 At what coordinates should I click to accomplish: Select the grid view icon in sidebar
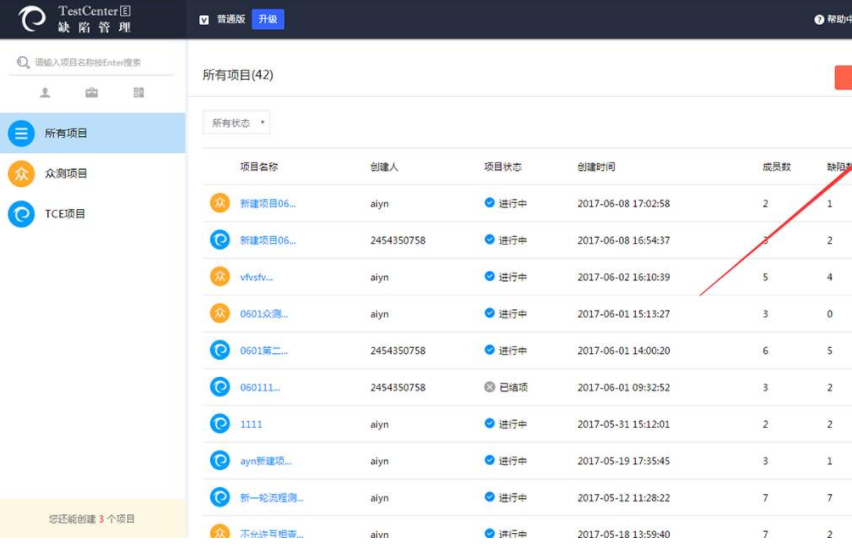click(x=139, y=93)
